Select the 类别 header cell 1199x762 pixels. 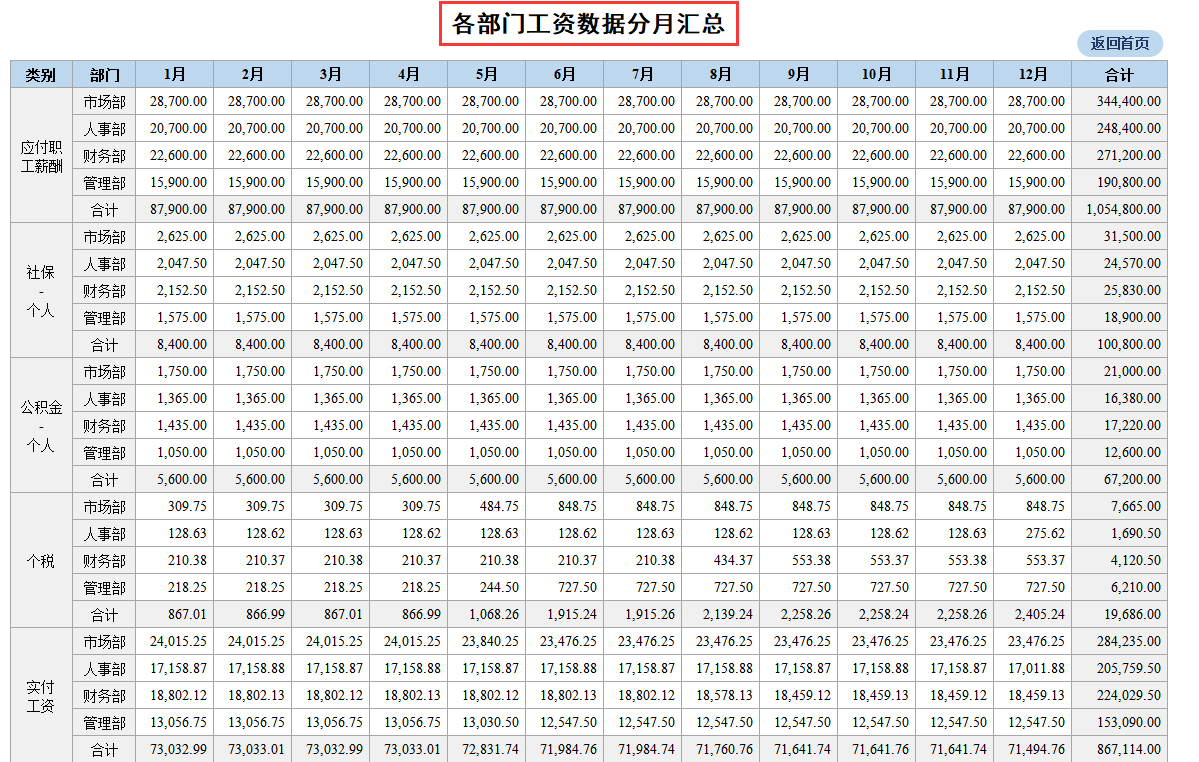point(40,74)
